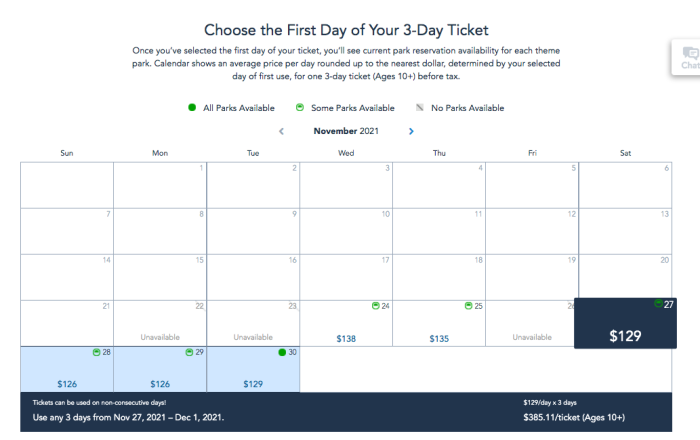
Task: Click the availability icon on November 28
Action: click(96, 352)
